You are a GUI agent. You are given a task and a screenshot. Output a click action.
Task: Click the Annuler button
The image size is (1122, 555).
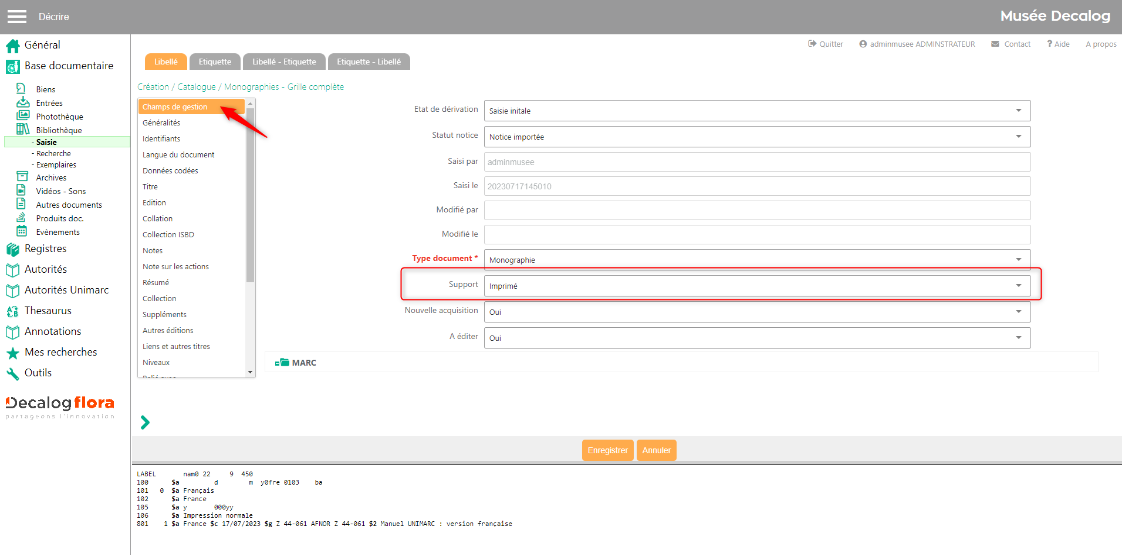[657, 451]
